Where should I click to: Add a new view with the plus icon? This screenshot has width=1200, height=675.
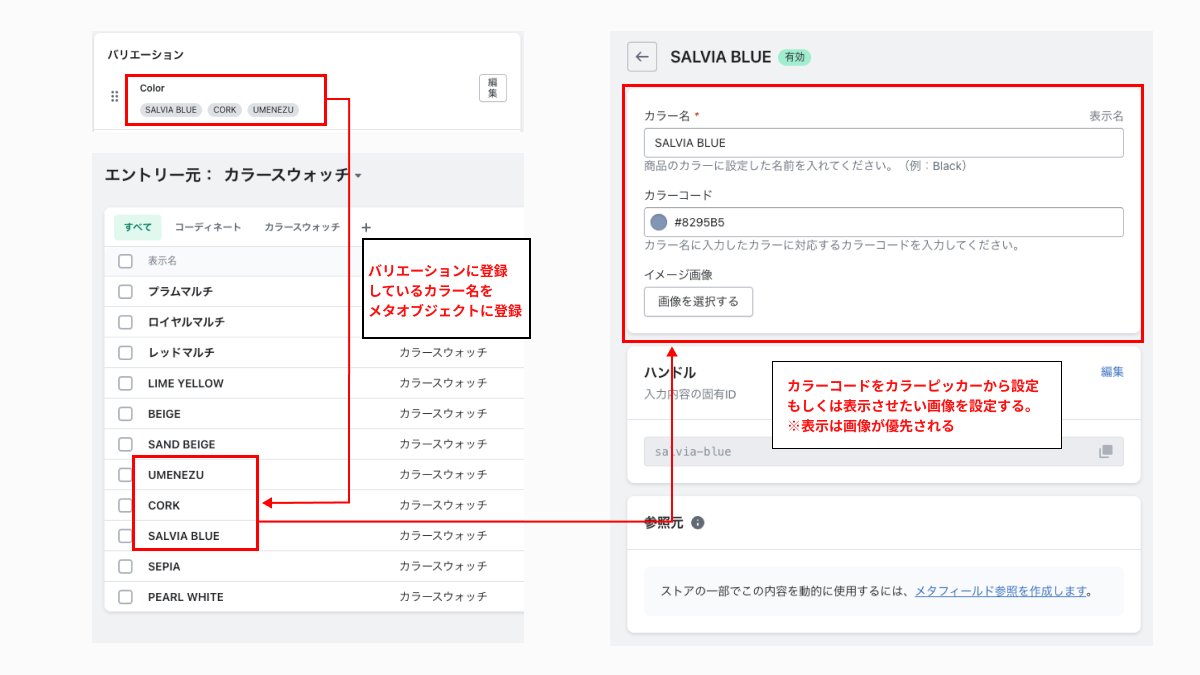(x=366, y=227)
